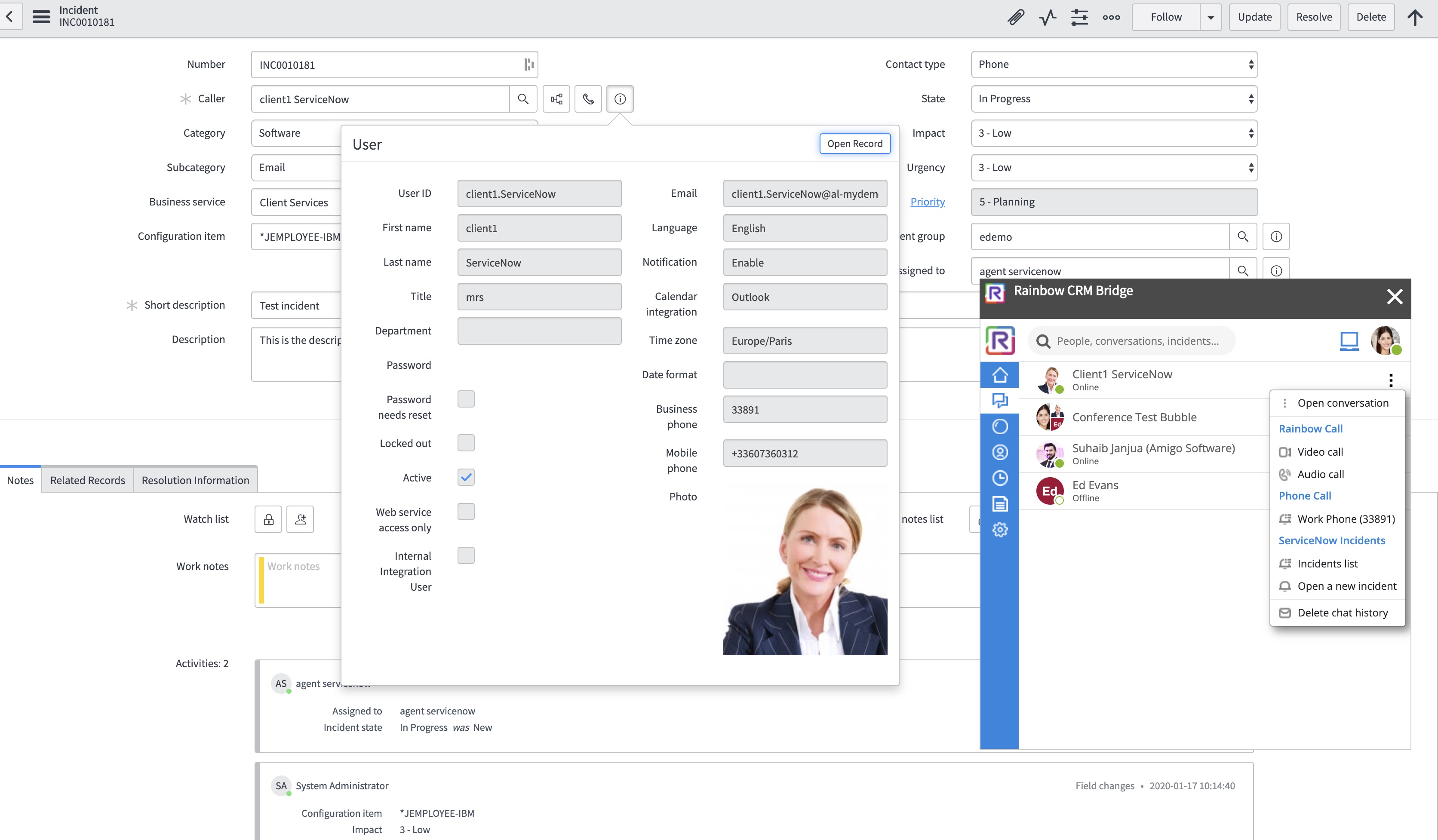Screen dimensions: 1438x840
Task: Select Work Phone (33891) menu entry
Action: tap(1337, 519)
